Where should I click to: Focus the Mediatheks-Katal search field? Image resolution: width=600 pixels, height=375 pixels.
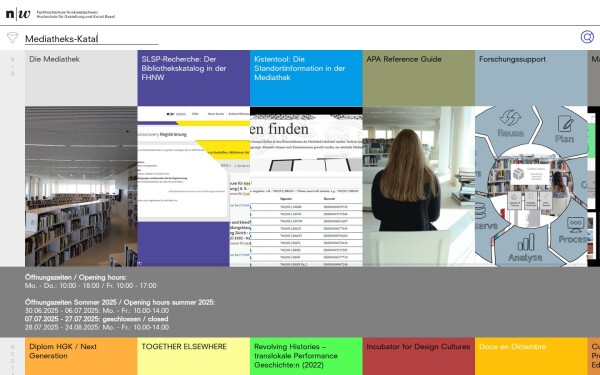click(91, 39)
